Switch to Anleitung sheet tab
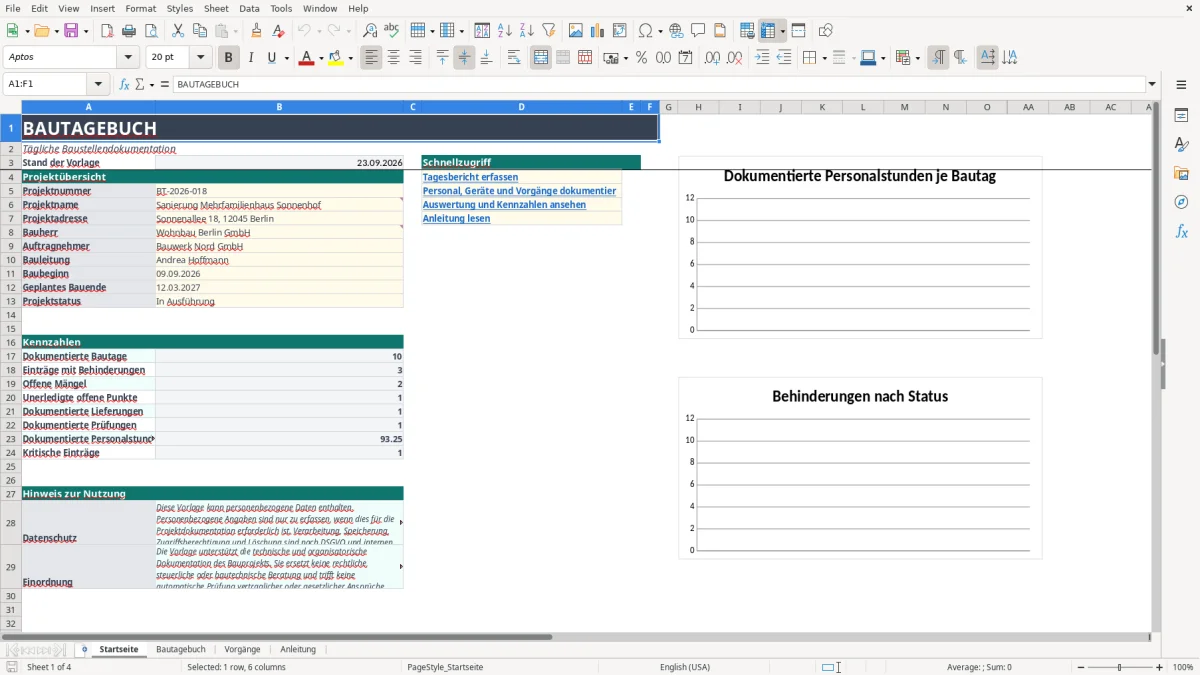 [x=298, y=649]
